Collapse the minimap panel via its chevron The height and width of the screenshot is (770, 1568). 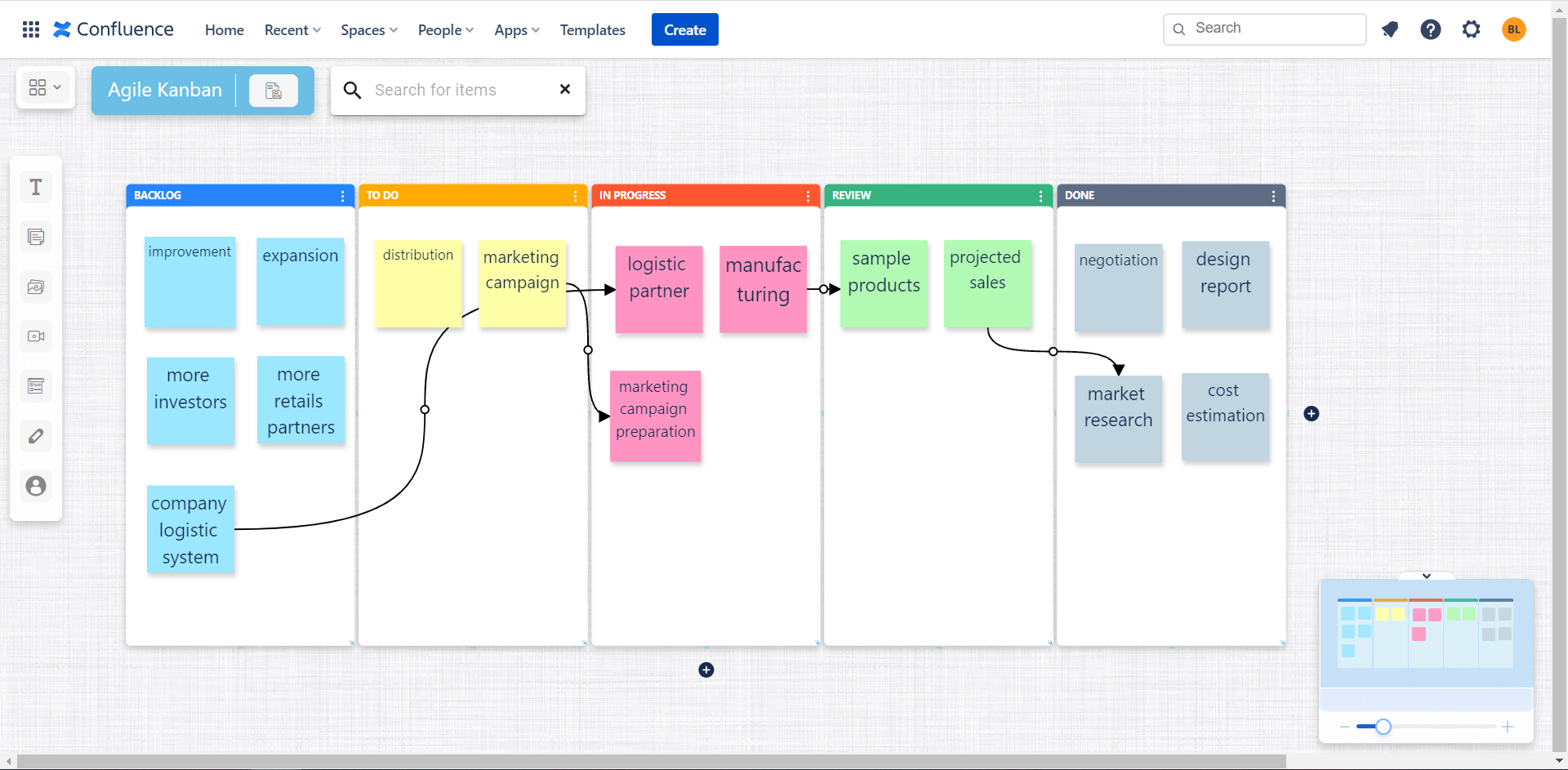[1427, 575]
